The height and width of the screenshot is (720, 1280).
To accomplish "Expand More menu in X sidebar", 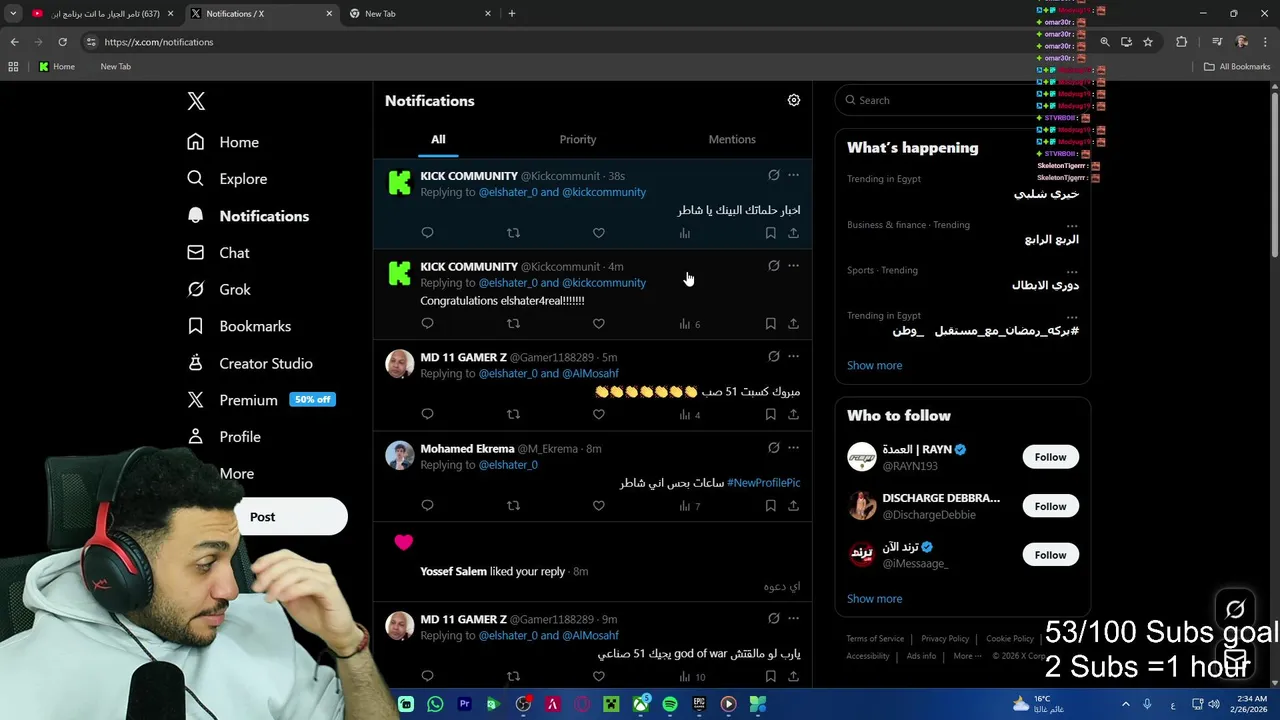I will click(237, 474).
